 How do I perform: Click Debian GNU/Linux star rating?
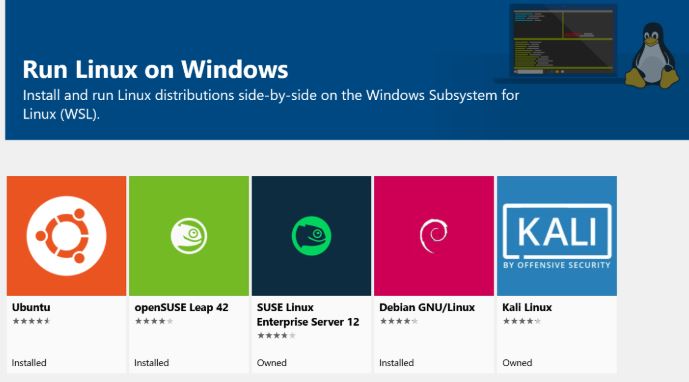pyautogui.click(x=399, y=321)
